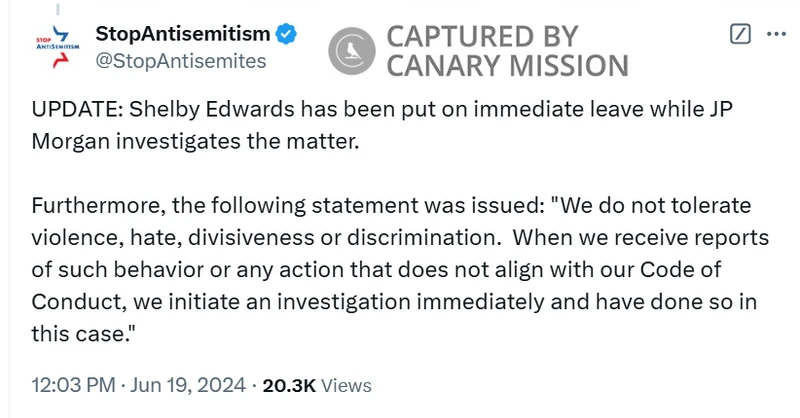Viewport: 800px width, 418px height.
Task: Click the name Shelby Edwards in tweet
Action: 212,110
